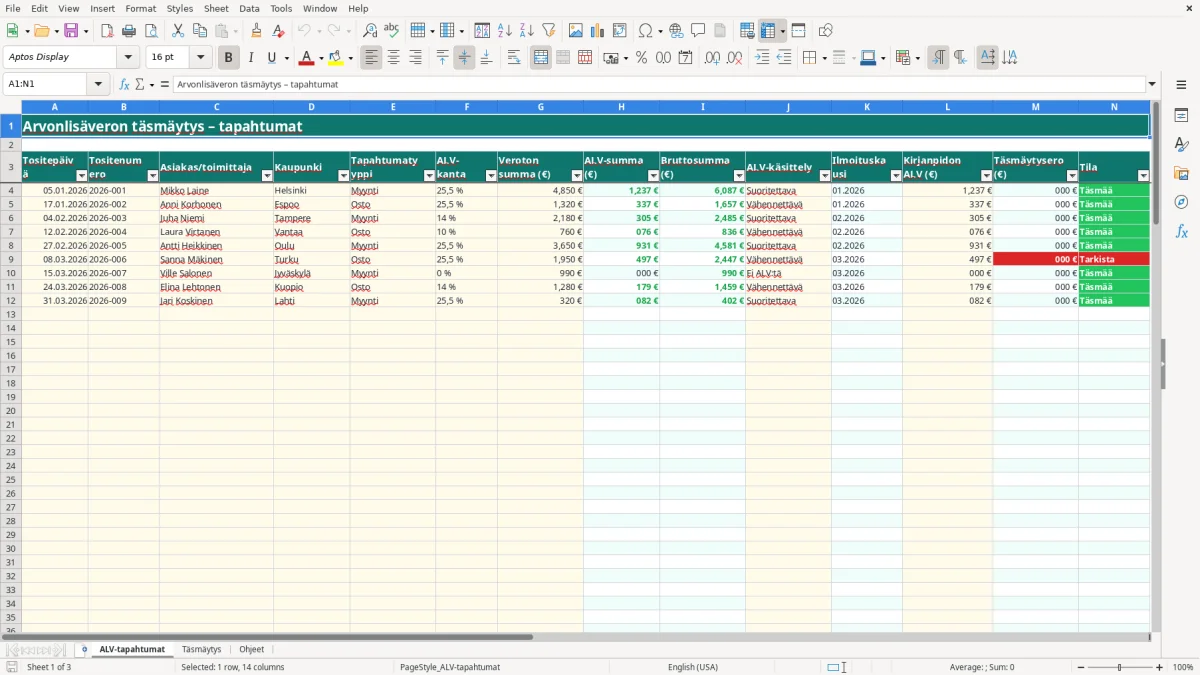The height and width of the screenshot is (675, 1200).
Task: Open filter dropdown for Kaupunki column
Action: [x=343, y=175]
